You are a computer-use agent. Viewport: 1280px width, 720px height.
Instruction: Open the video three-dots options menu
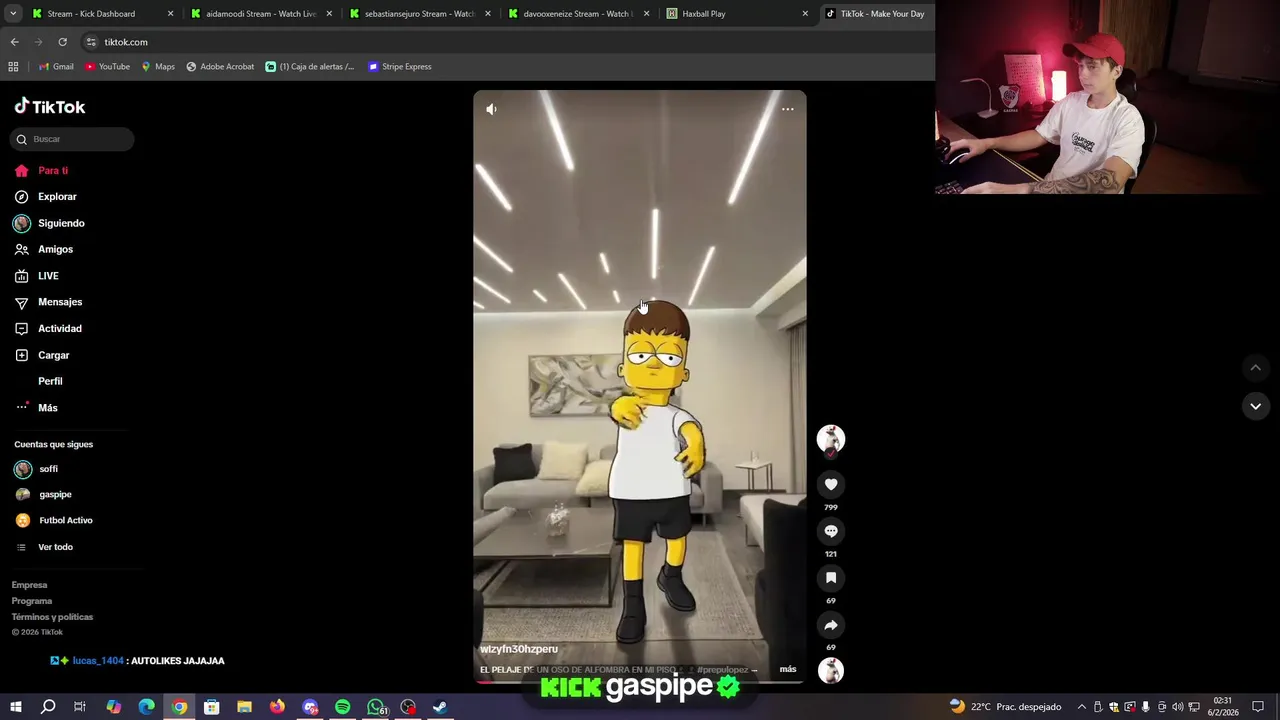(788, 109)
